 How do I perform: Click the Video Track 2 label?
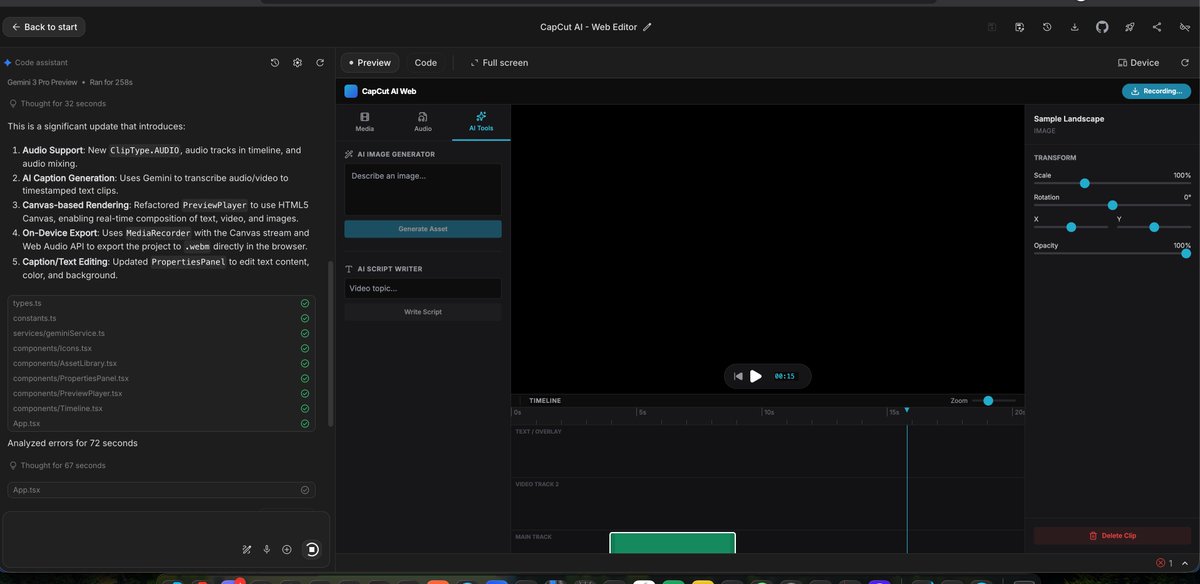(x=537, y=484)
